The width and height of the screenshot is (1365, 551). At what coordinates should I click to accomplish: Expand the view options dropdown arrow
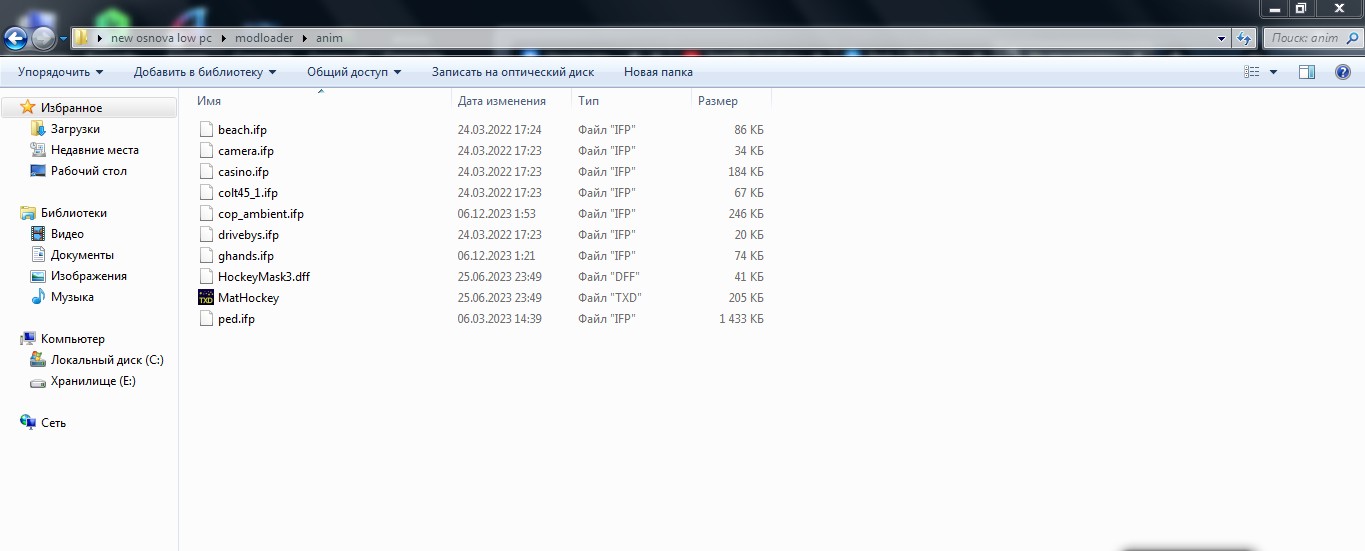point(1273,72)
